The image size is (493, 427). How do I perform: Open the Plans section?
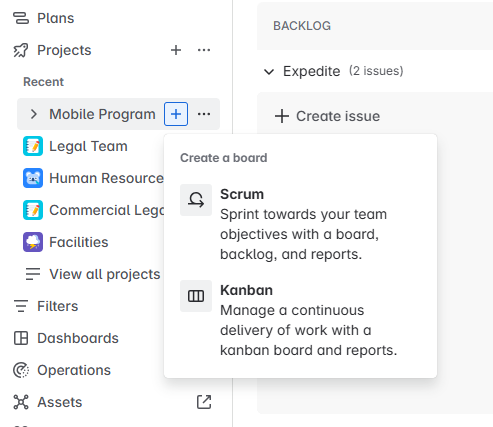click(43, 18)
